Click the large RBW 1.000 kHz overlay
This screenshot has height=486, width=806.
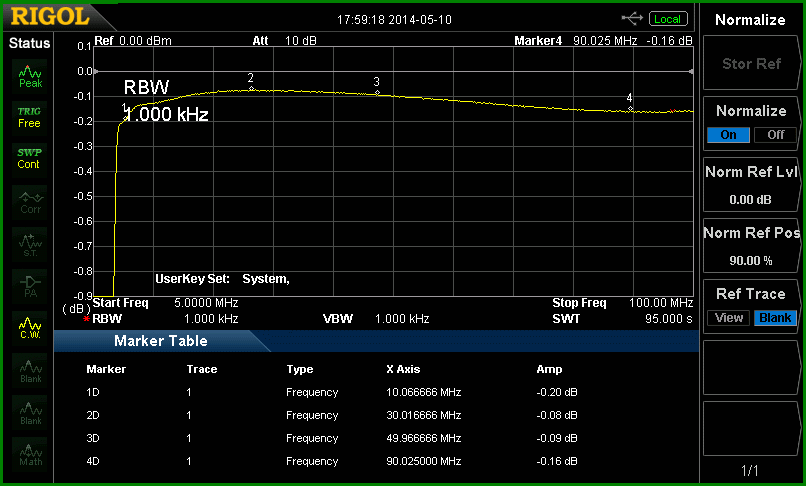[166, 101]
